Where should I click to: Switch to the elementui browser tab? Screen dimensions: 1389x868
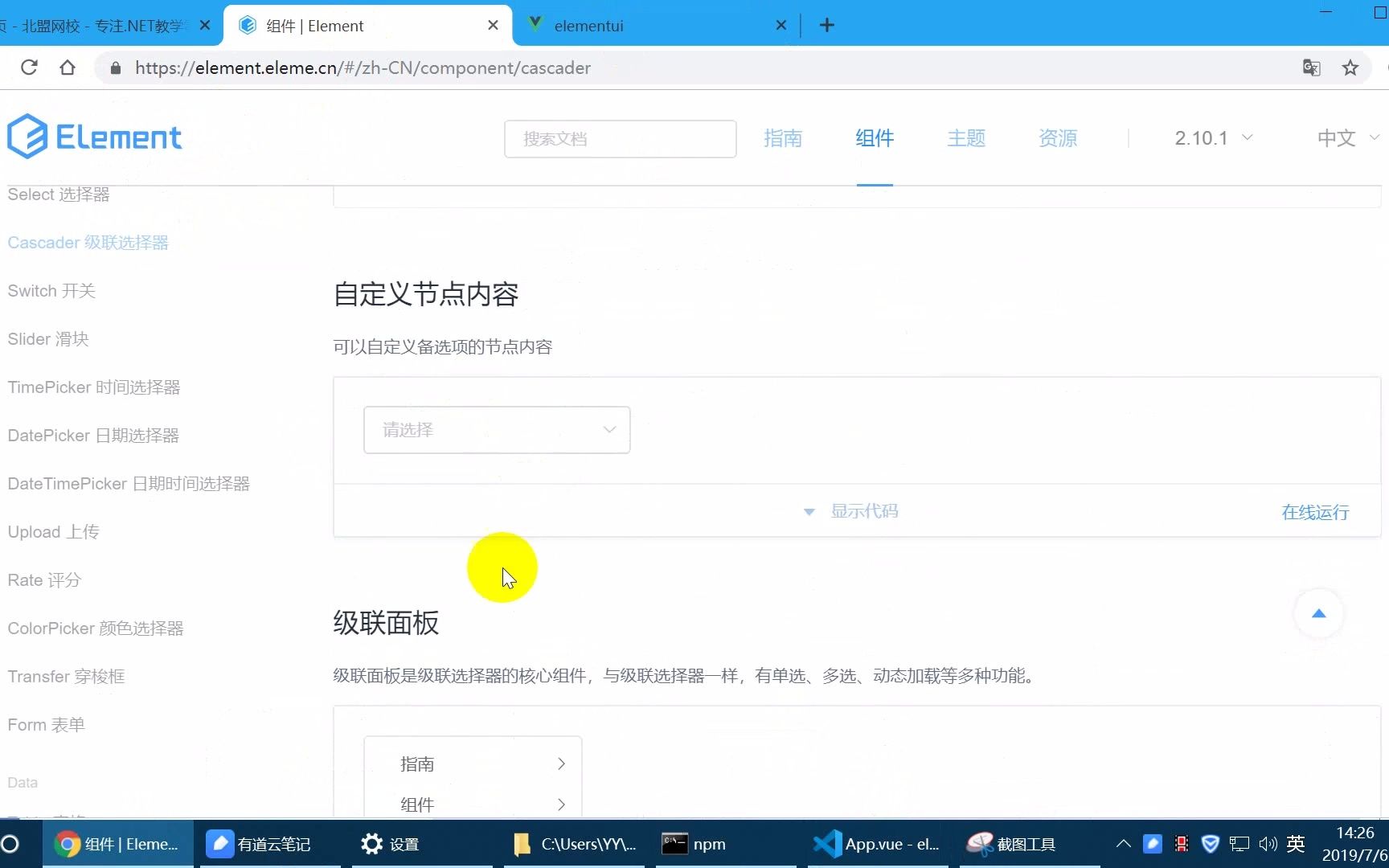pos(655,26)
